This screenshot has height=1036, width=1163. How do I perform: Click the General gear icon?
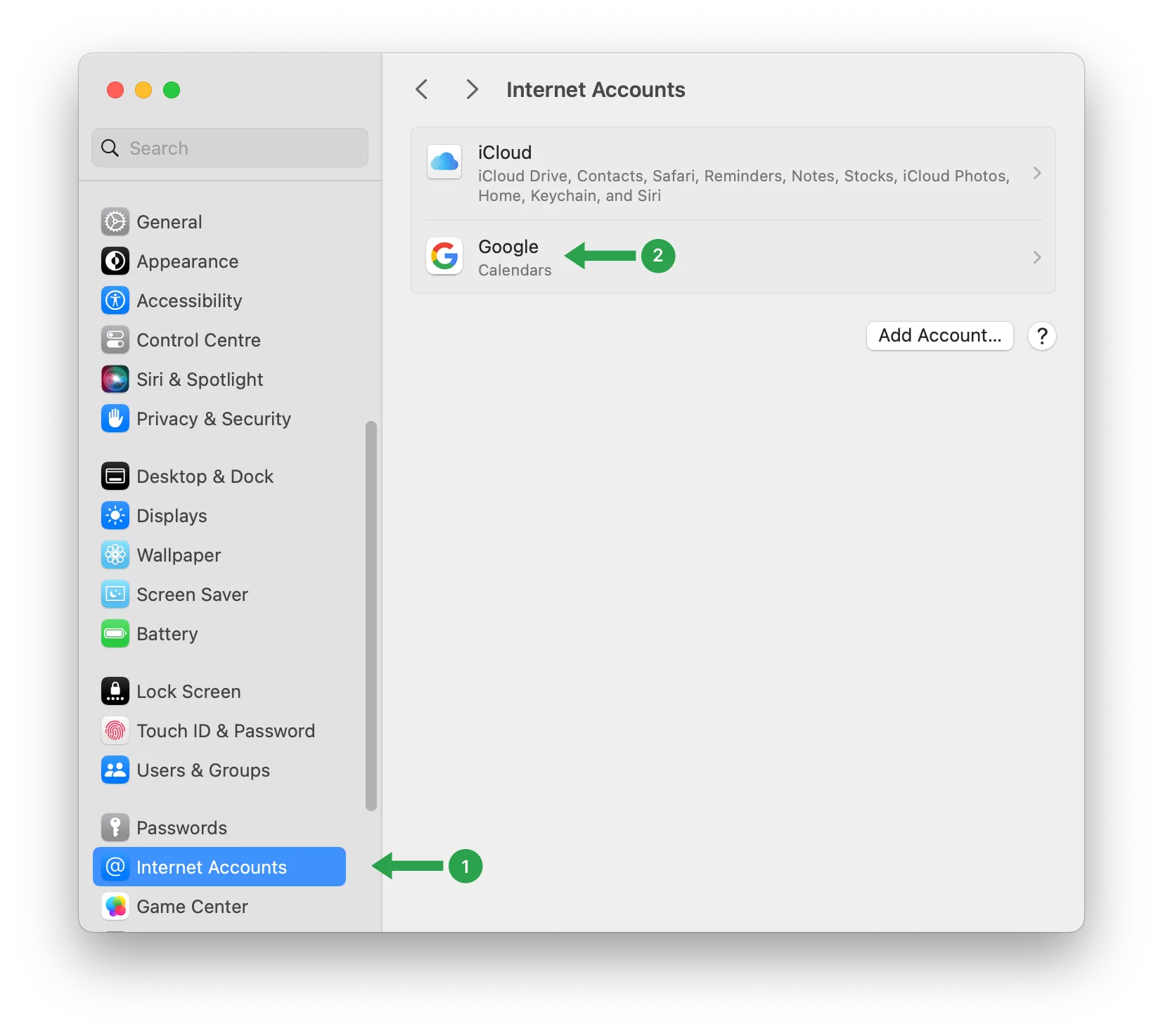click(x=115, y=222)
